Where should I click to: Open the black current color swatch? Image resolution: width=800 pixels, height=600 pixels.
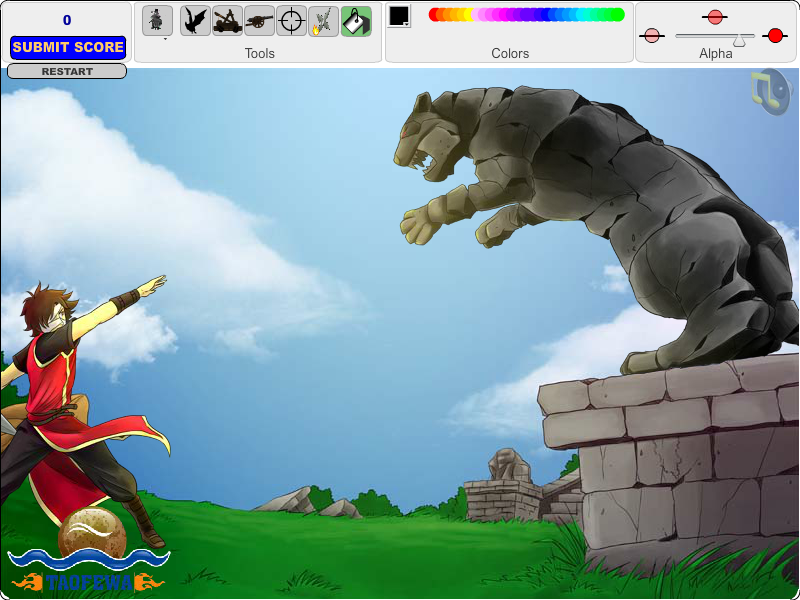point(399,16)
